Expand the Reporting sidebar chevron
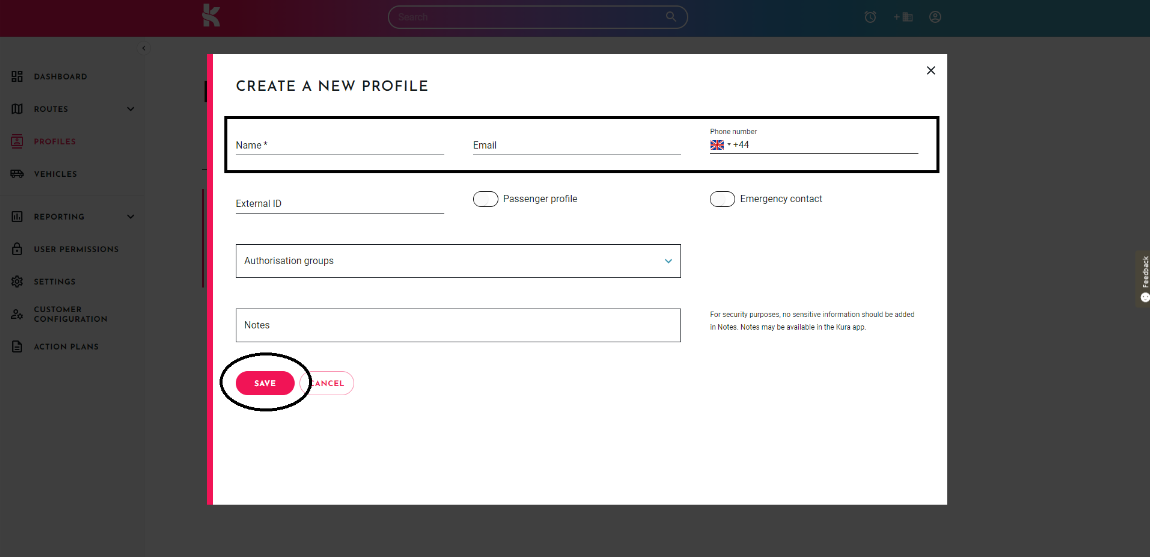Screen dimensions: 1150x557 click(131, 217)
